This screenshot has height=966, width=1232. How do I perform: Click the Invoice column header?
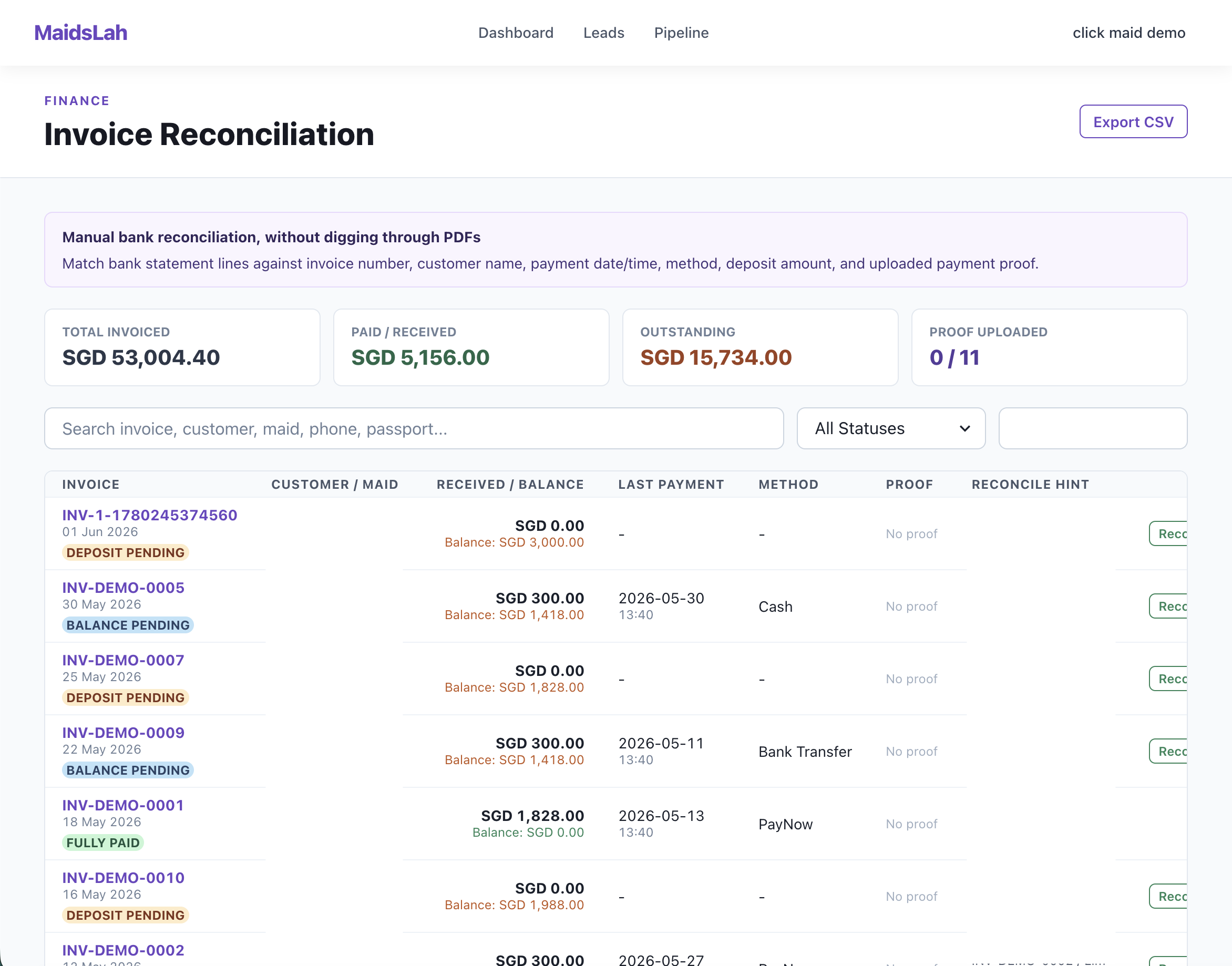(91, 485)
